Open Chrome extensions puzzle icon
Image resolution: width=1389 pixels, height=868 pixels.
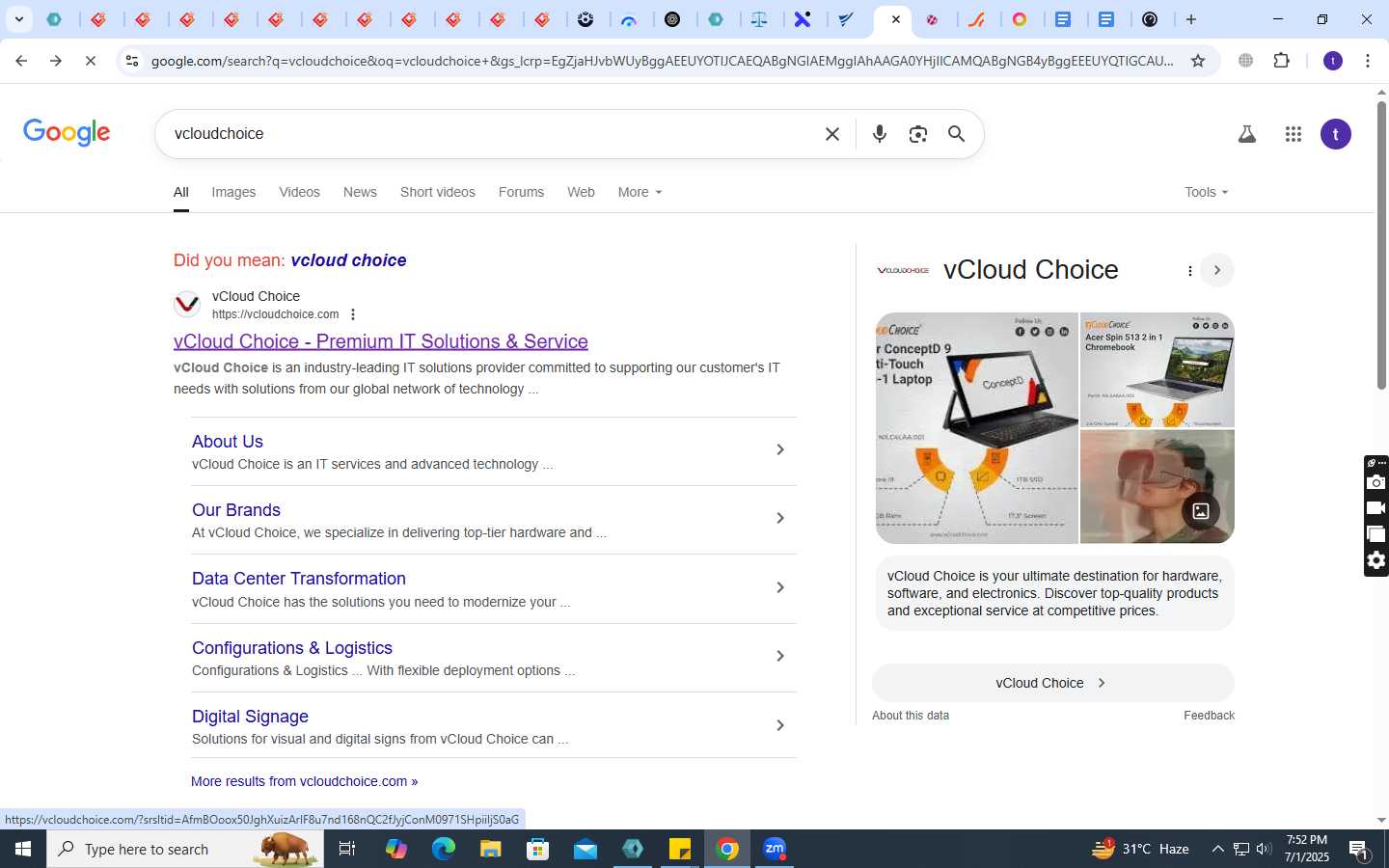tap(1281, 61)
